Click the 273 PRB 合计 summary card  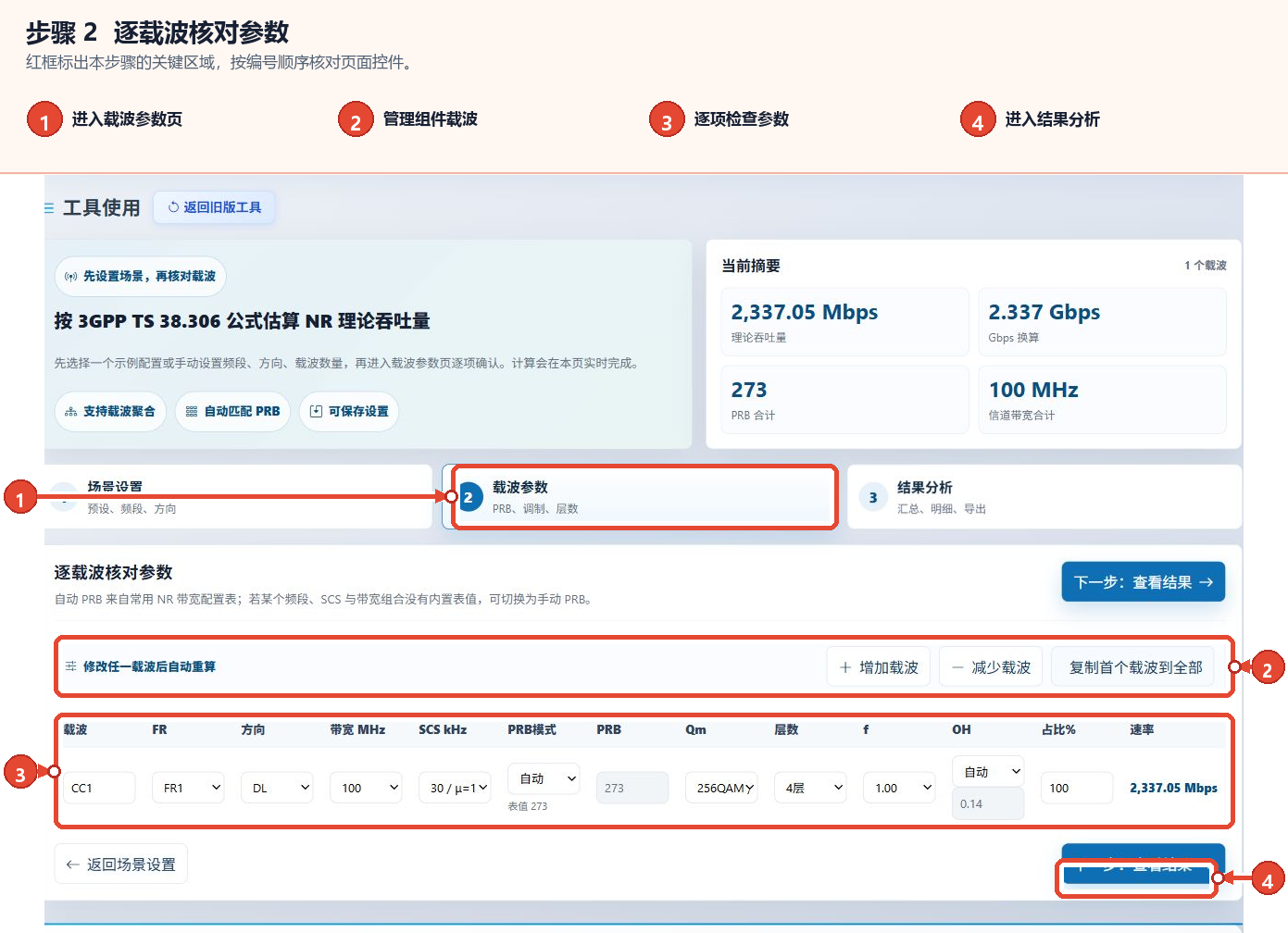844,399
